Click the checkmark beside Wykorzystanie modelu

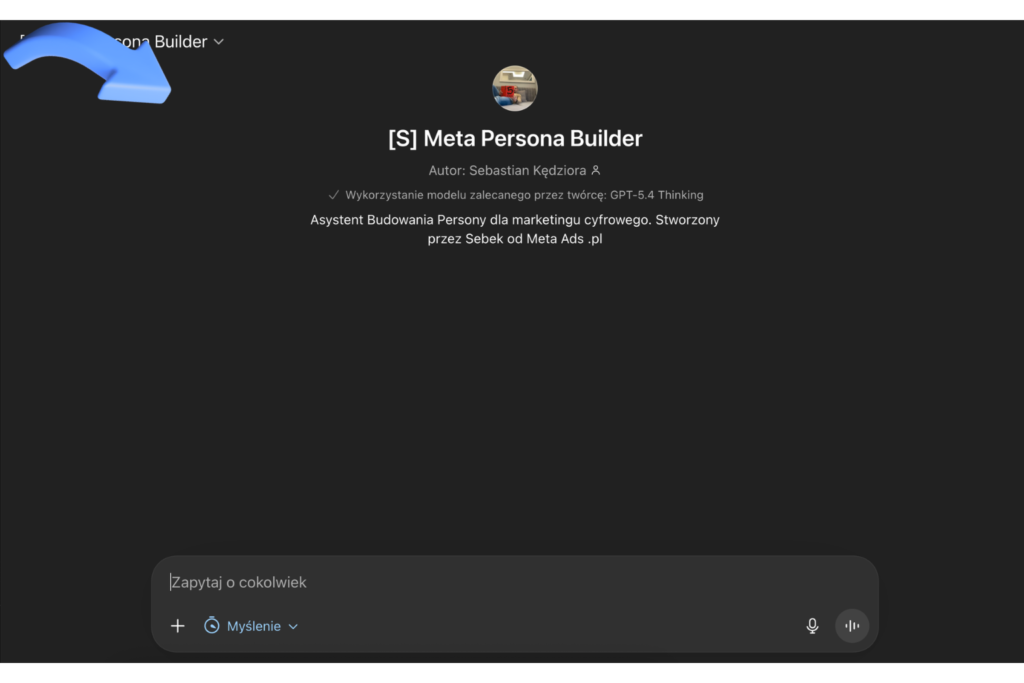click(334, 195)
